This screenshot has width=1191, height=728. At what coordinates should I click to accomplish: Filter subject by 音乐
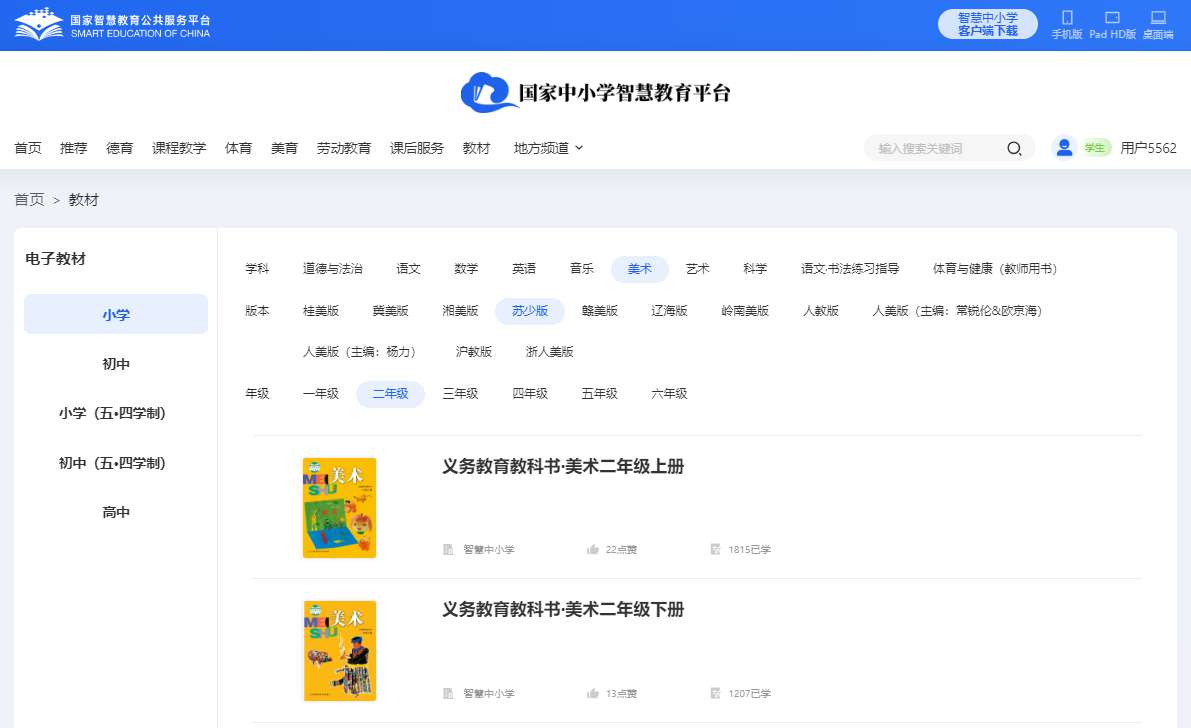(582, 269)
